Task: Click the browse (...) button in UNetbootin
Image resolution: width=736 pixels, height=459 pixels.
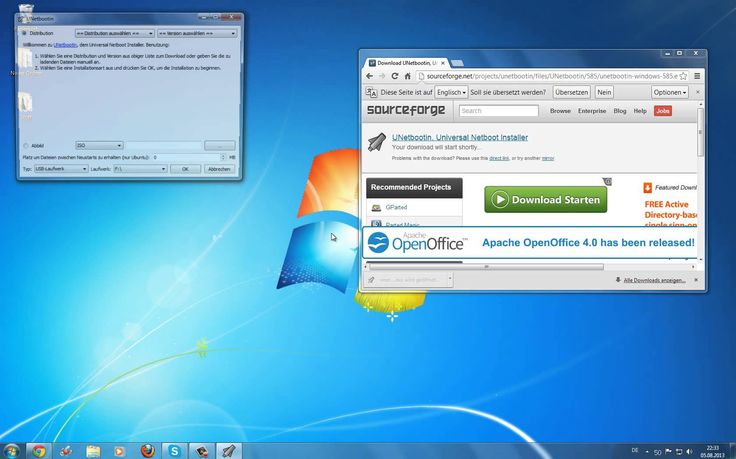Action: (220, 145)
